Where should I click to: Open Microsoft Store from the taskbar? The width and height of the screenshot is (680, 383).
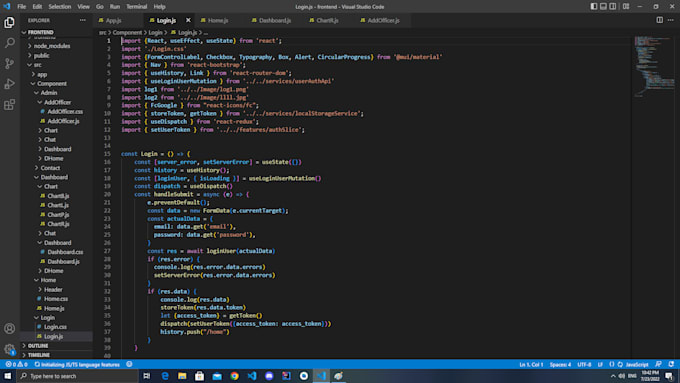click(199, 376)
